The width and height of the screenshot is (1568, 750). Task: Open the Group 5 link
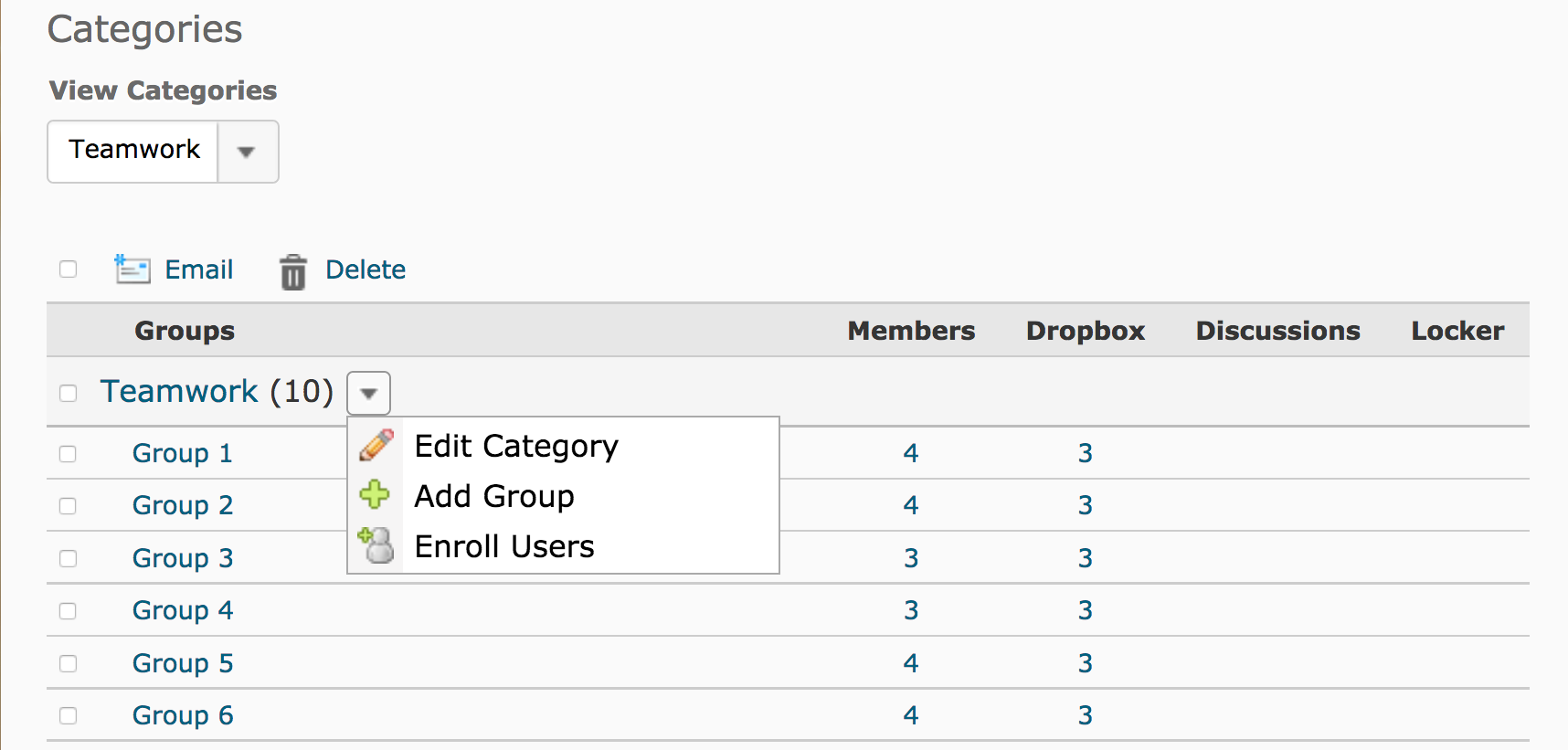pyautogui.click(x=183, y=663)
